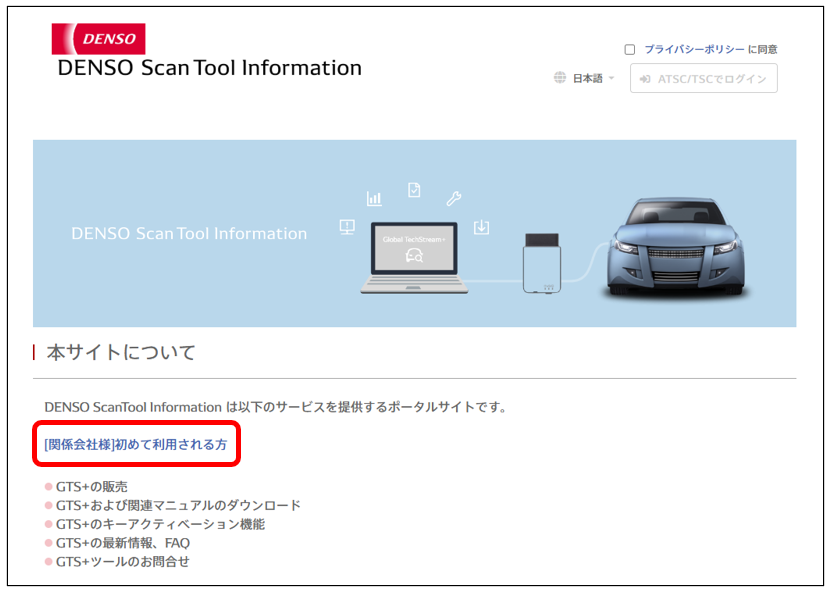Click the download icon in the banner
Image resolution: width=834 pixels, height=592 pixels.
tap(481, 227)
